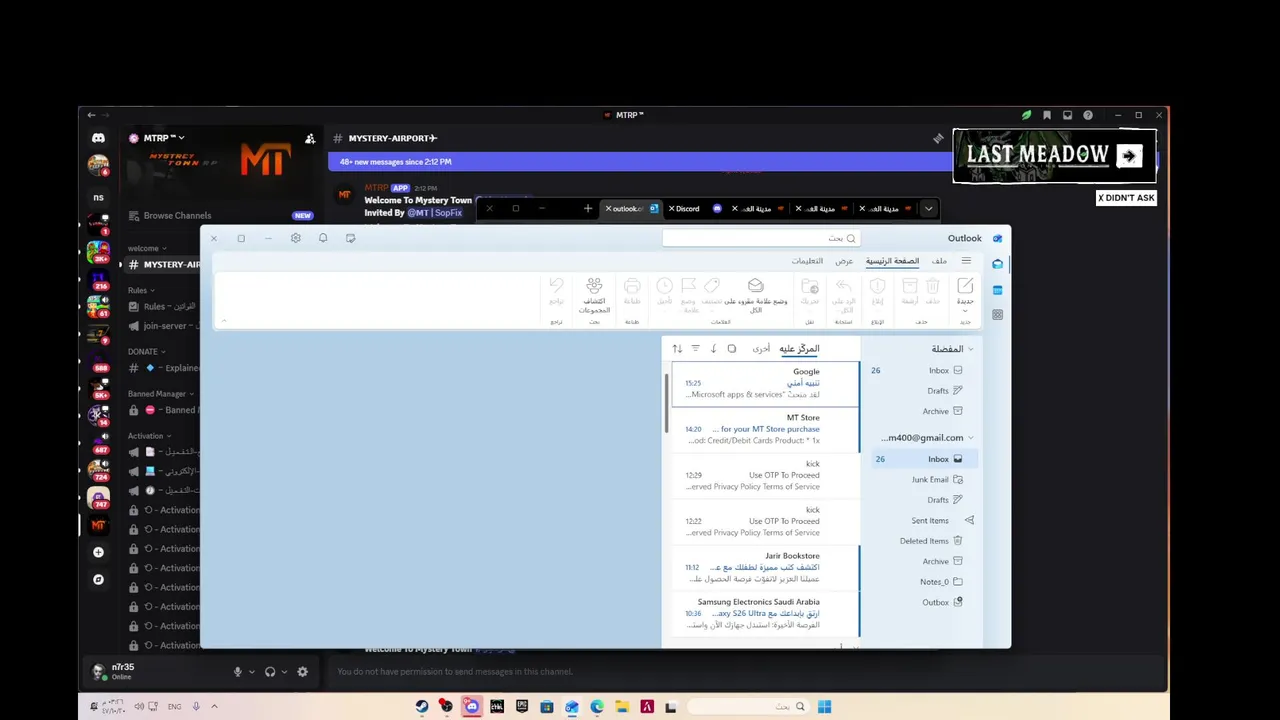Screen dimensions: 1280x720
Task: Open Discord direct messages home icon
Action: (98, 138)
